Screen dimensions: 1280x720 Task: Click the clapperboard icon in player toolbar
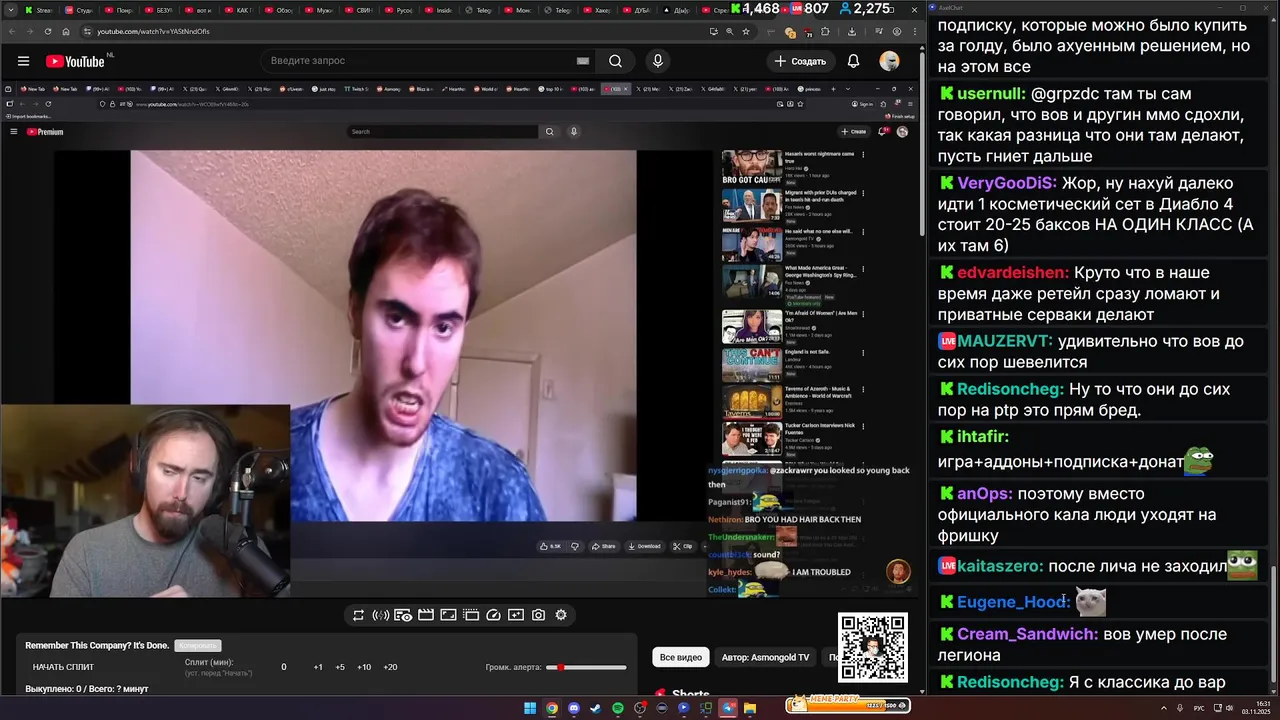point(426,615)
